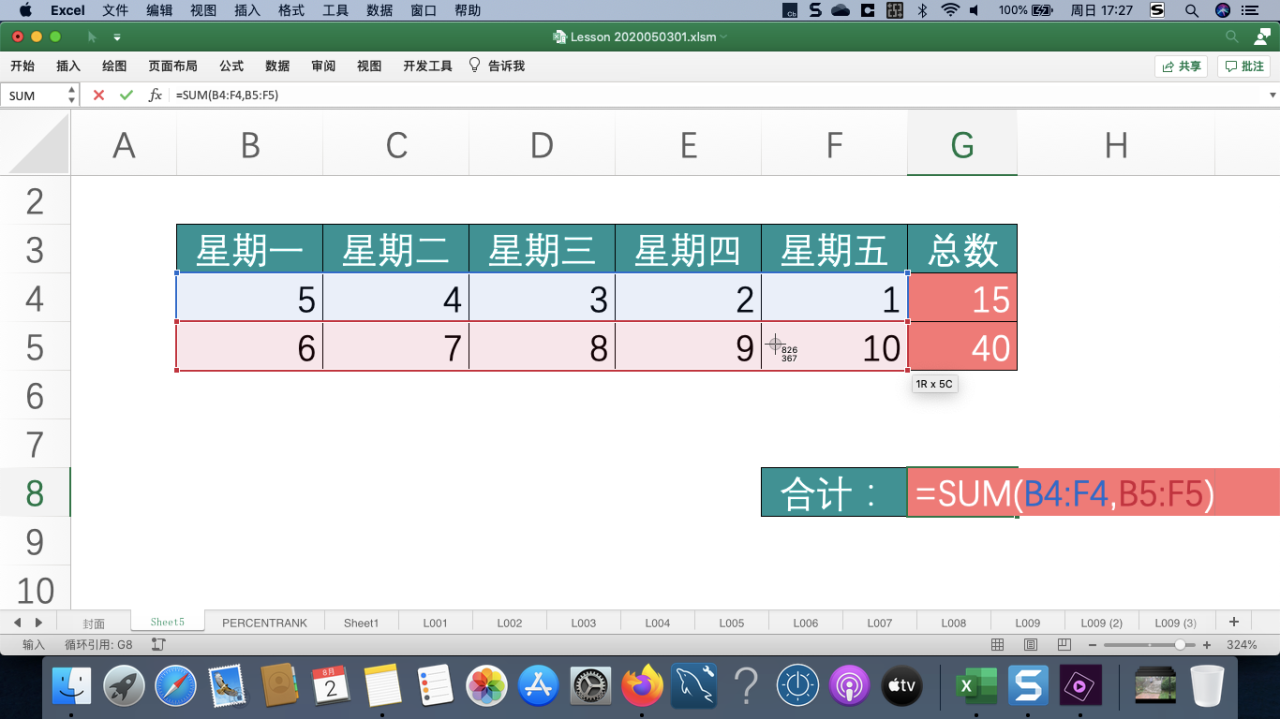Go to next sheet tab arrow

38,622
